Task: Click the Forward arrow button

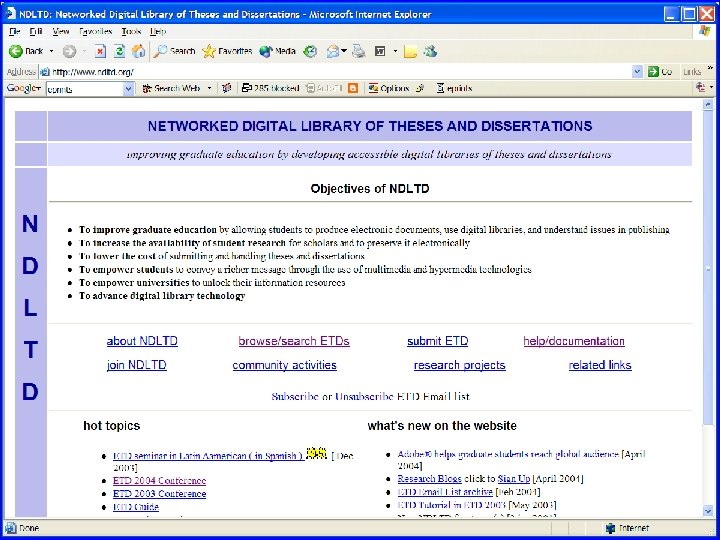Action: (x=69, y=51)
